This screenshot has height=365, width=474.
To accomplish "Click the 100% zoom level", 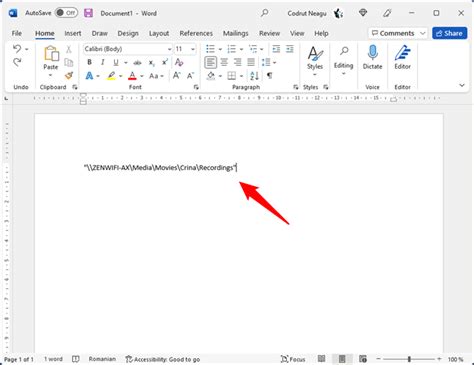I will pos(455,359).
